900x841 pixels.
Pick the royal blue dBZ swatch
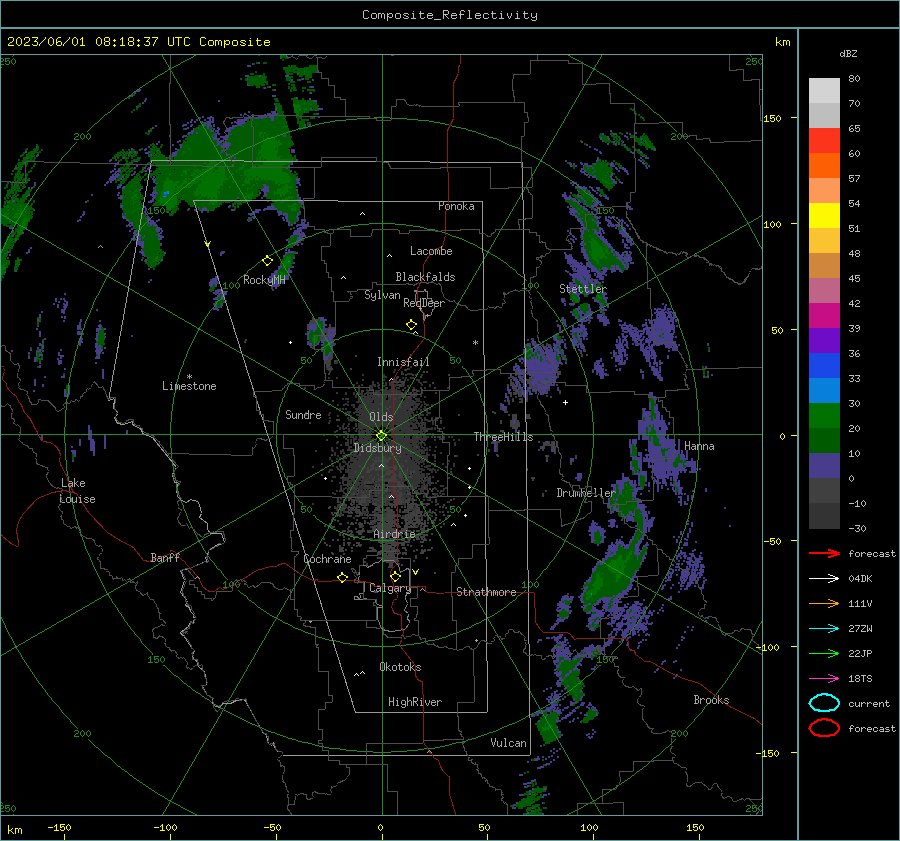click(824, 366)
